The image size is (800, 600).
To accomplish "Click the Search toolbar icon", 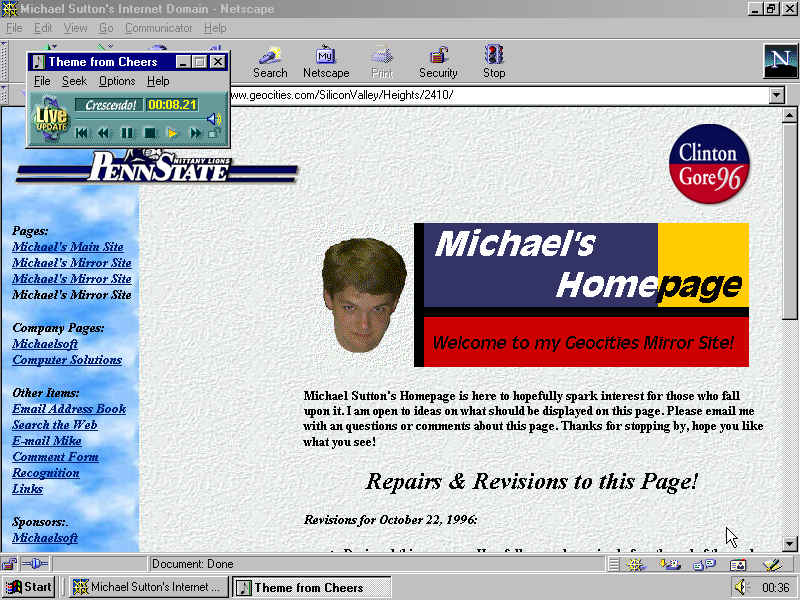I will (270, 61).
